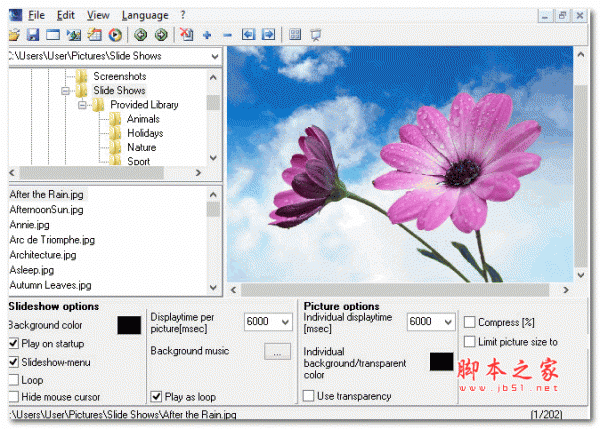Screen dimensions: 600x429
Task: Collapse the Provided Library tree node
Action: pyautogui.click(x=82, y=105)
